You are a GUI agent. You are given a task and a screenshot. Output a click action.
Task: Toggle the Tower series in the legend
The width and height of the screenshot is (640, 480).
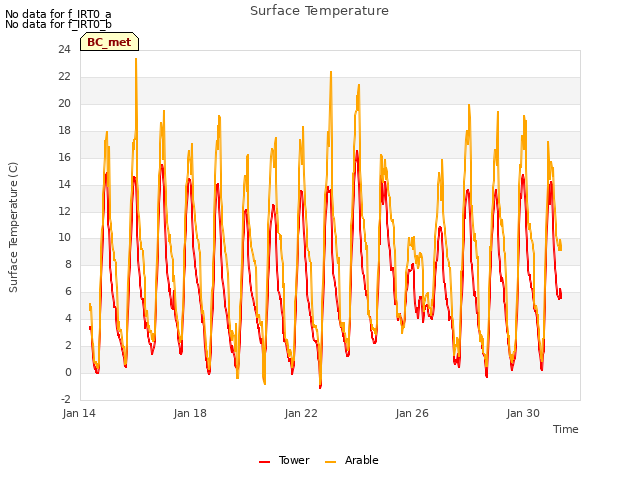click(x=284, y=460)
